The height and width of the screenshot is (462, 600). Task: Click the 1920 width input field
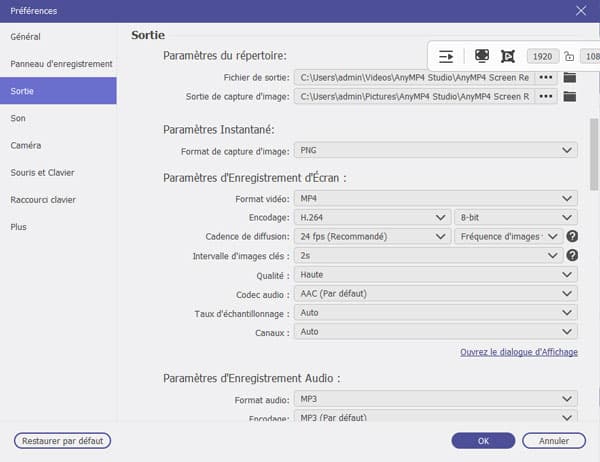[542, 57]
